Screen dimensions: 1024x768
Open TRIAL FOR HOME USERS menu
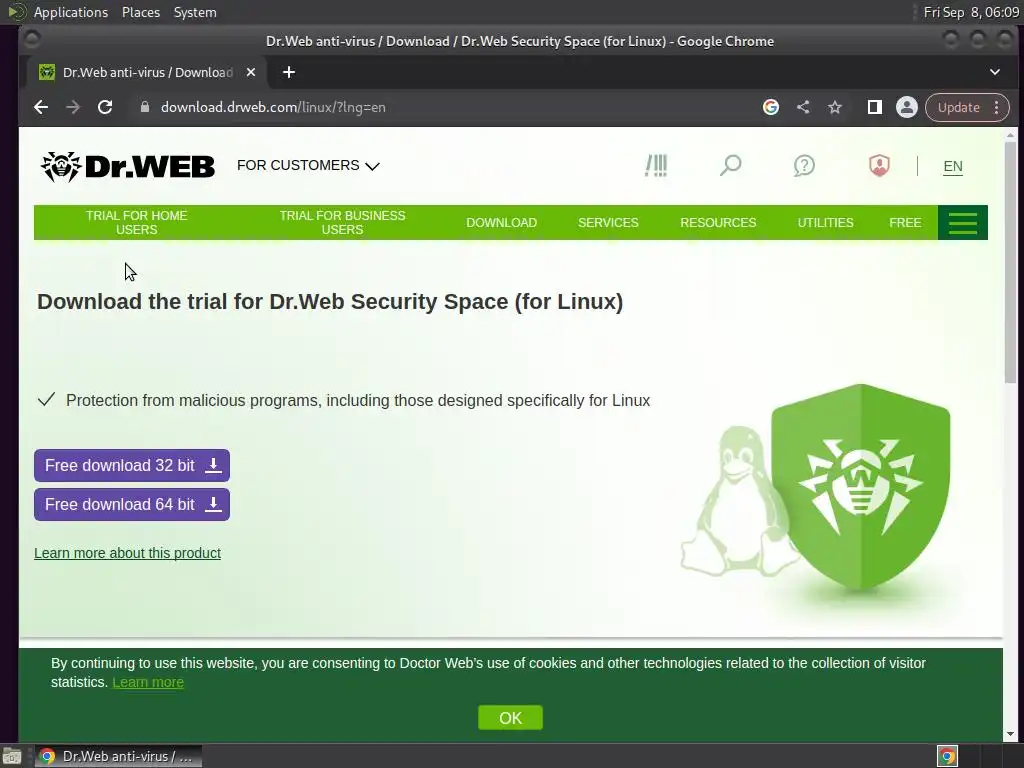coord(136,223)
